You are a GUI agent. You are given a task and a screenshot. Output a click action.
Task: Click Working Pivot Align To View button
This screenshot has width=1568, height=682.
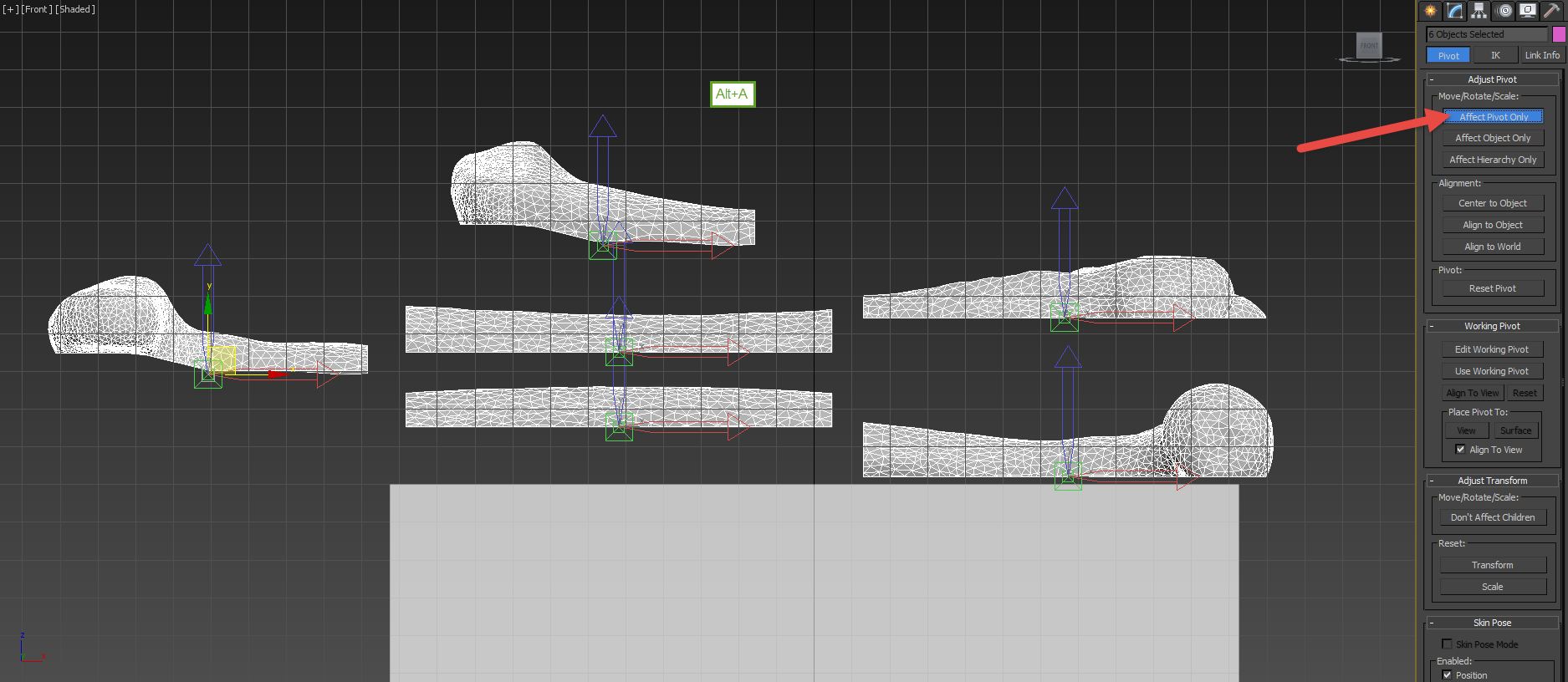point(1473,393)
